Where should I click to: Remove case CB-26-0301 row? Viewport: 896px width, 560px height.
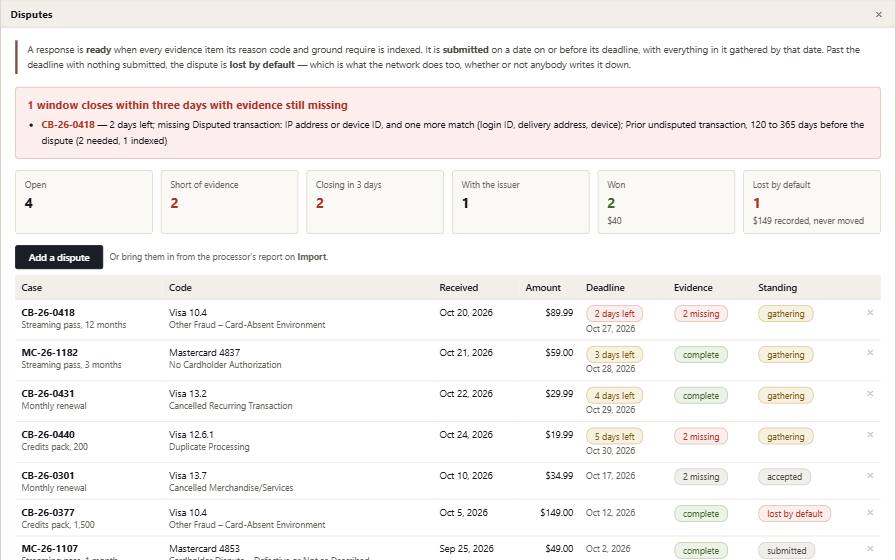point(870,475)
